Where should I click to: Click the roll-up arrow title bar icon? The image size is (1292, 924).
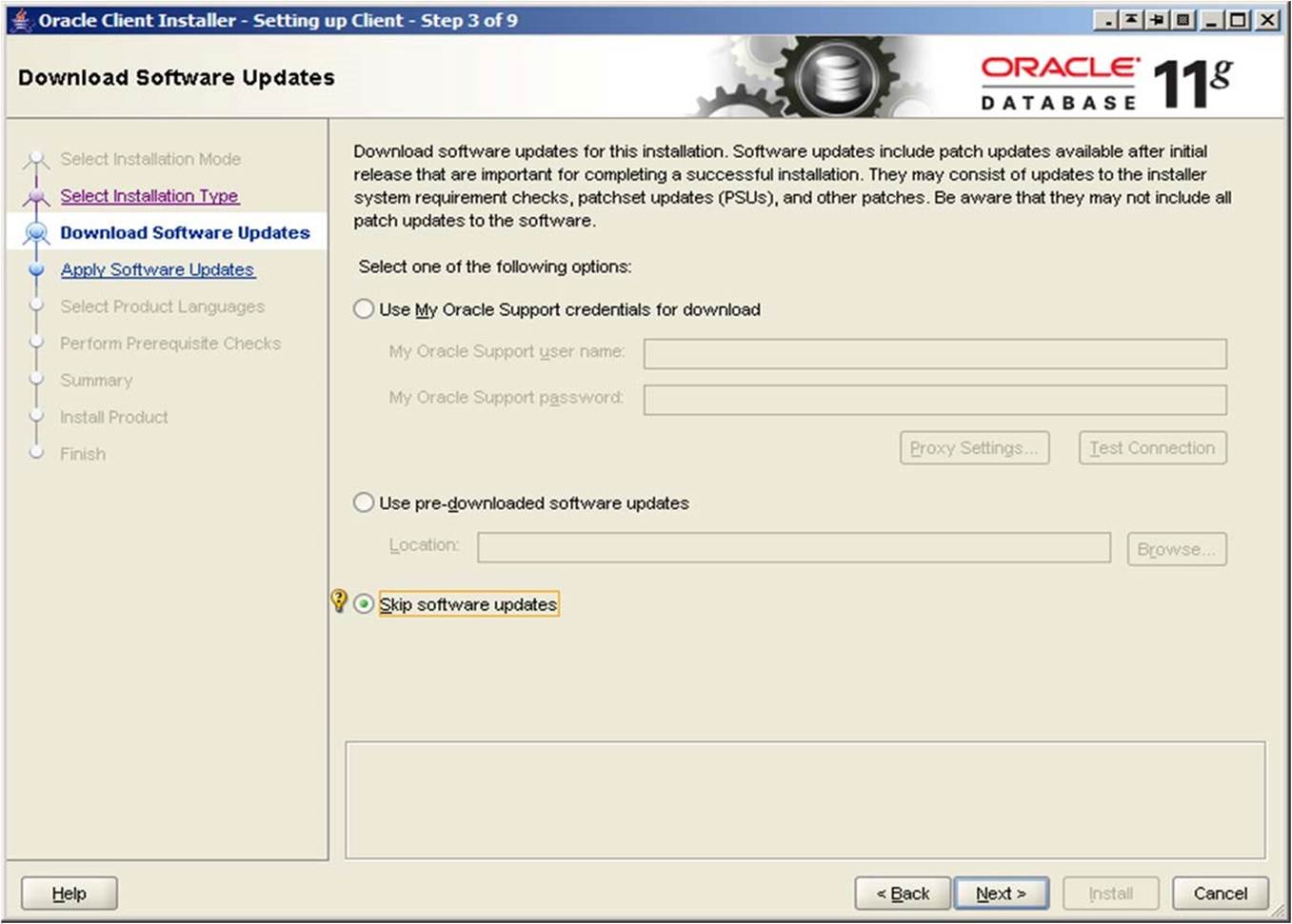1131,20
